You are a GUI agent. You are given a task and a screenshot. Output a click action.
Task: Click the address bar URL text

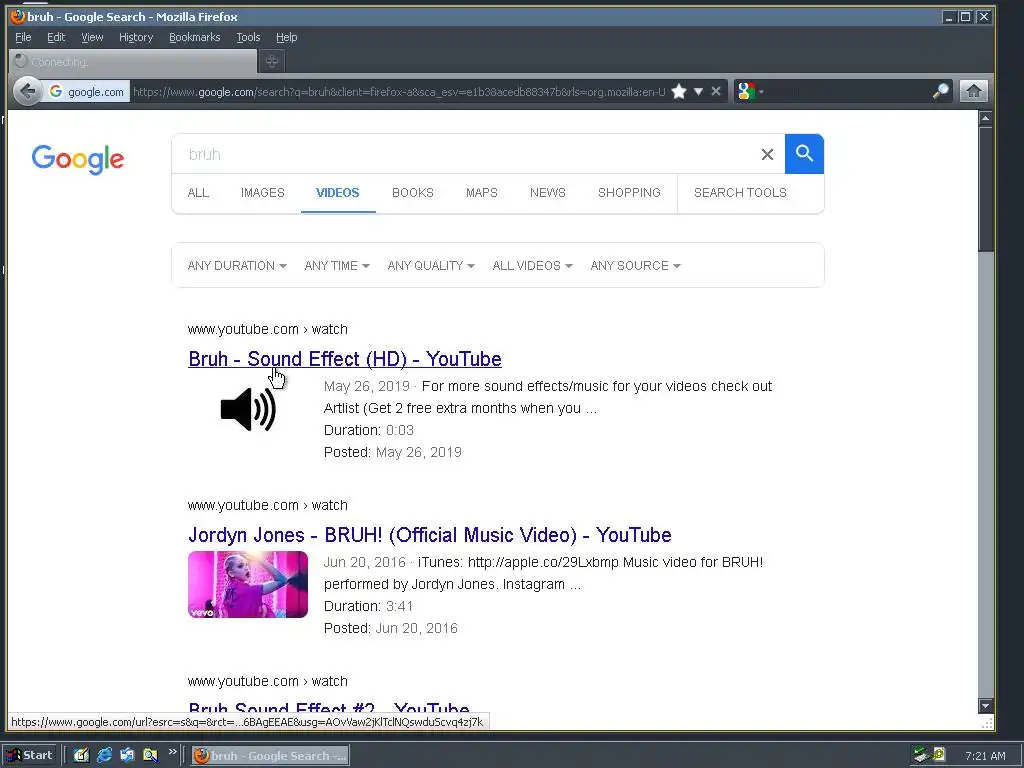pyautogui.click(x=399, y=92)
